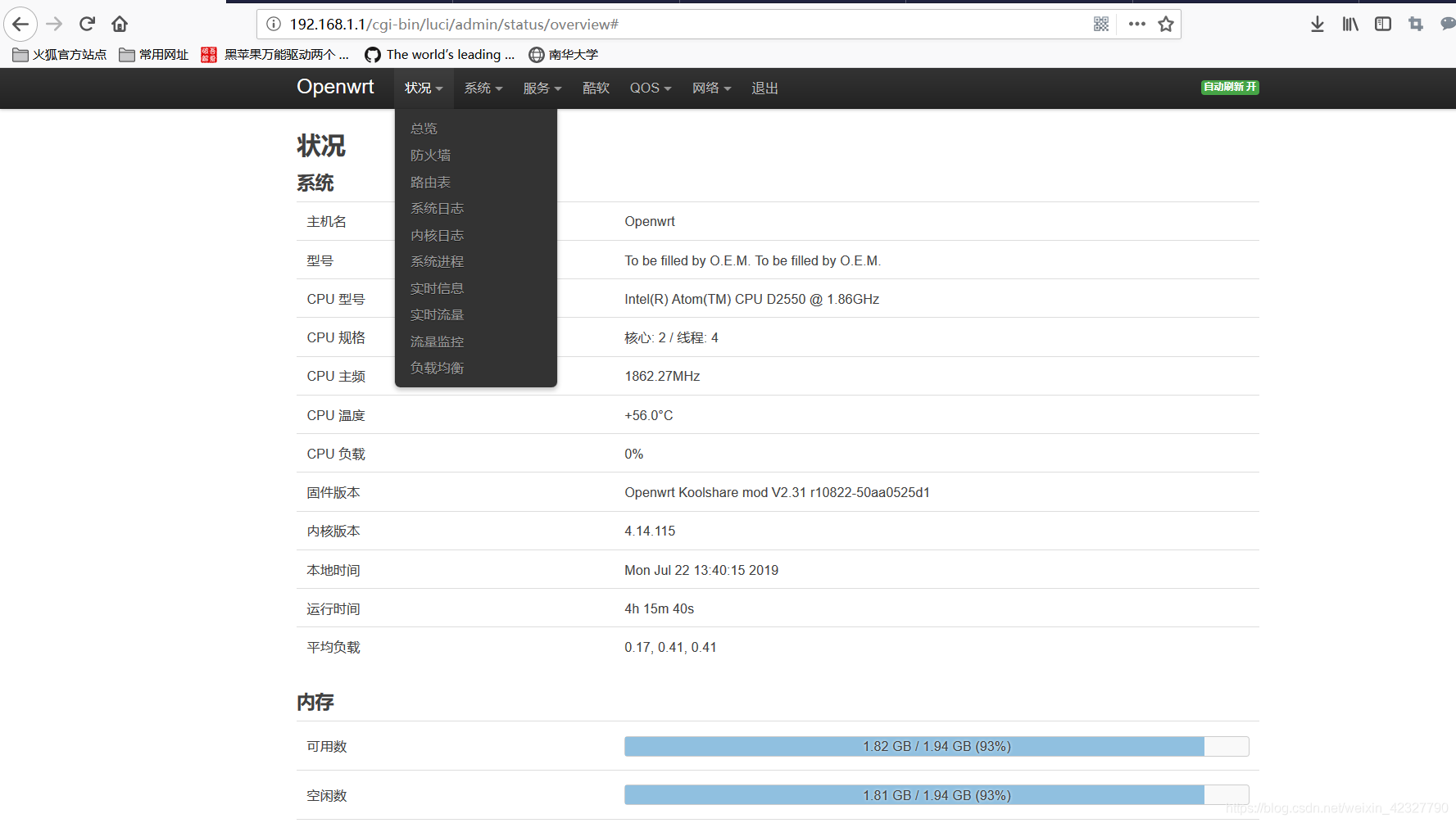Click 退出 to log out
Image resolution: width=1456 pixels, height=823 pixels.
(764, 88)
